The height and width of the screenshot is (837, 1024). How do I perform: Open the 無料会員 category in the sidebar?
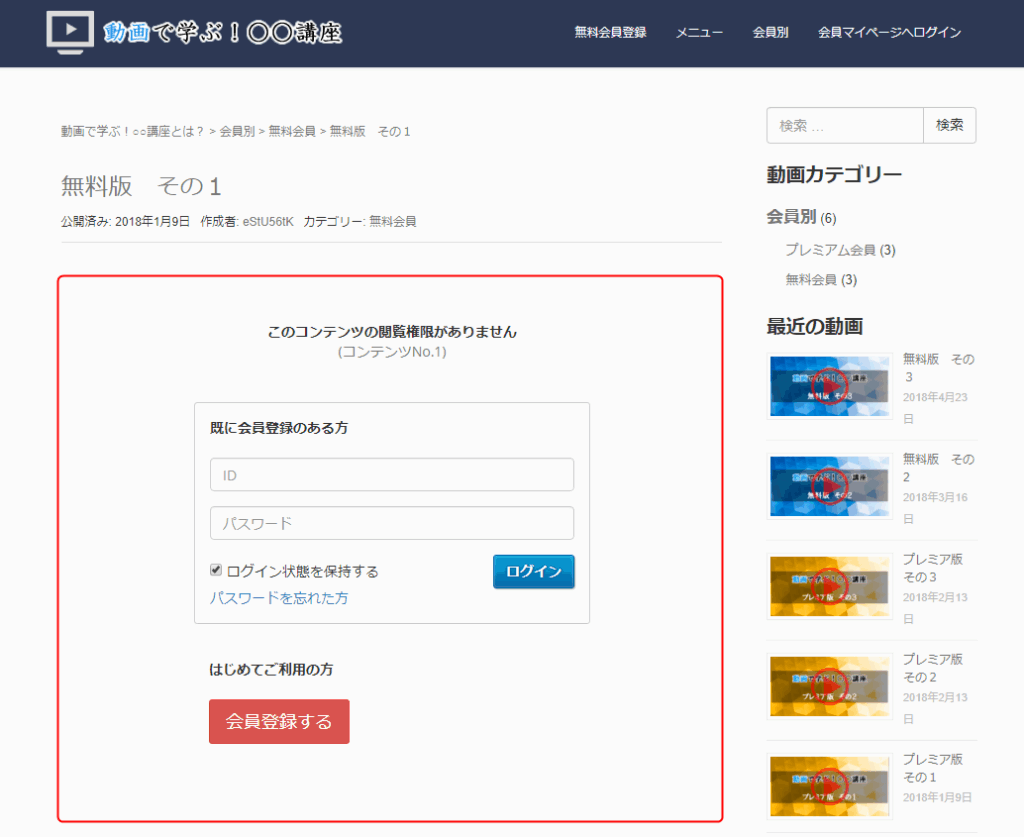(x=811, y=280)
